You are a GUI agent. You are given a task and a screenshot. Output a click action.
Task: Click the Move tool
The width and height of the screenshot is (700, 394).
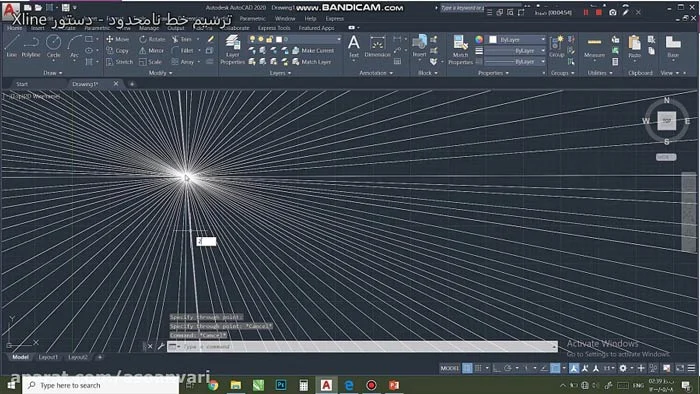(118, 39)
